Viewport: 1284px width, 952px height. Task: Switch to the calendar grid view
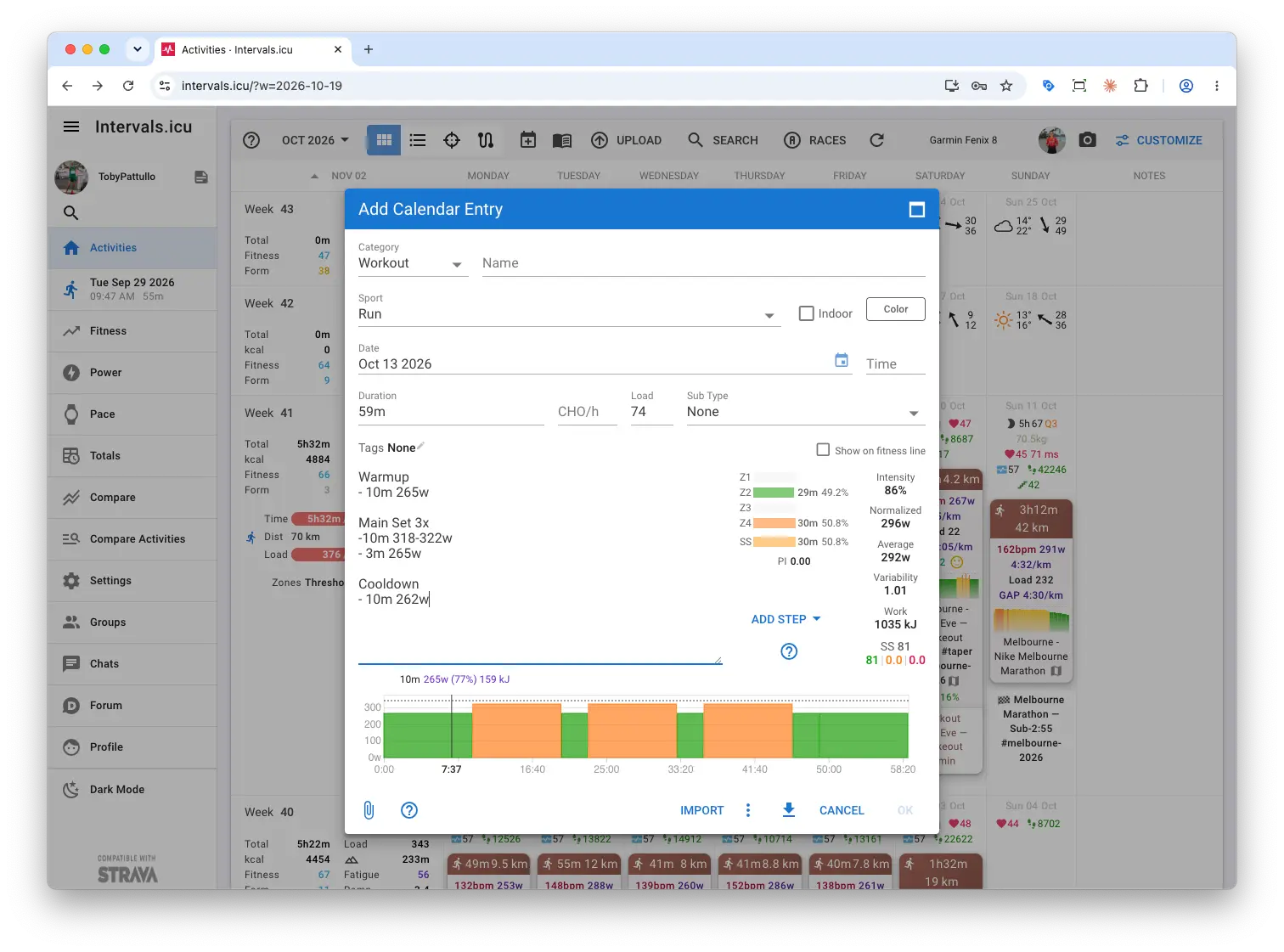click(384, 140)
